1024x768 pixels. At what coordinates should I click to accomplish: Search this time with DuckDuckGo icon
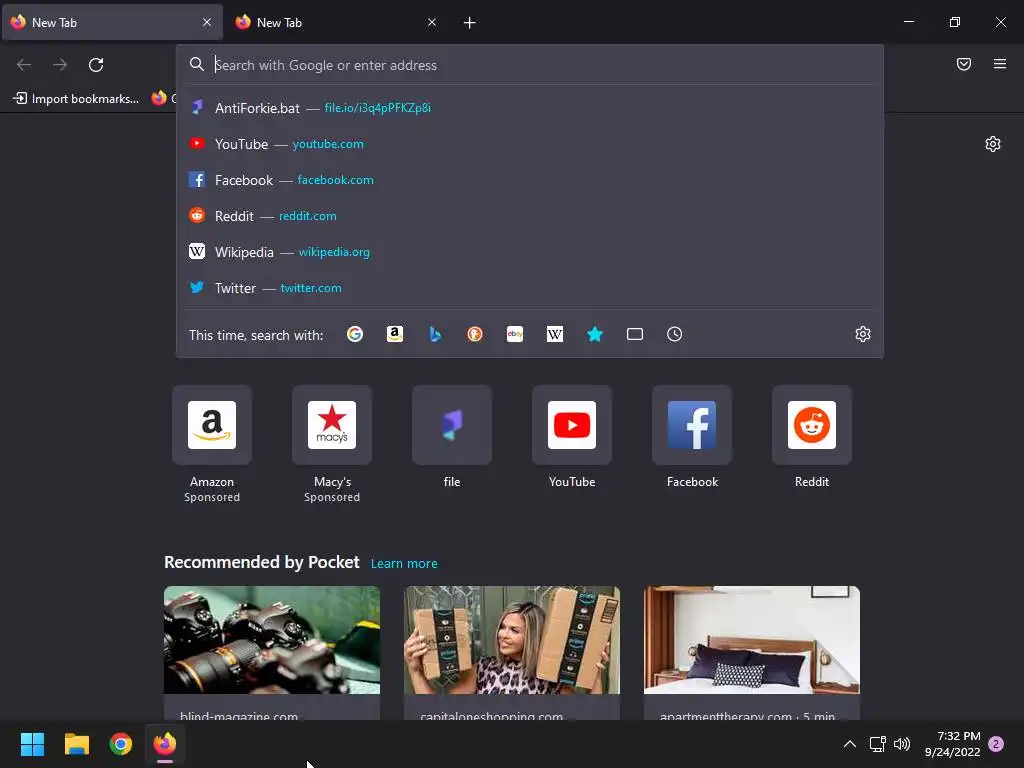point(475,334)
